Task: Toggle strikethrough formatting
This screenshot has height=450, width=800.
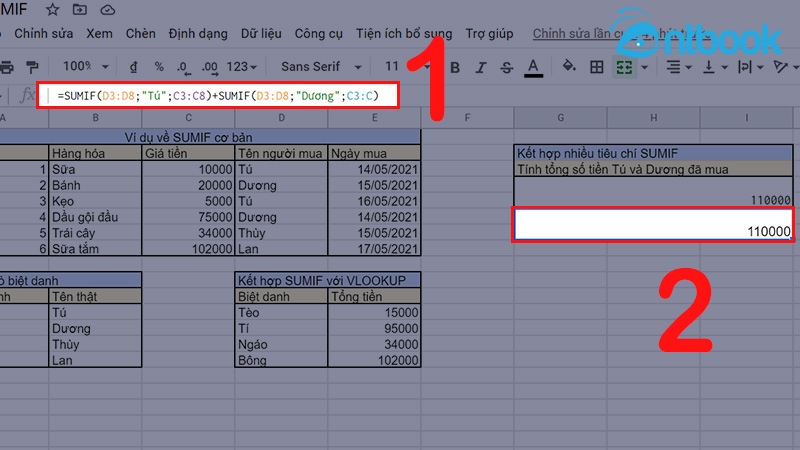Action: click(505, 68)
